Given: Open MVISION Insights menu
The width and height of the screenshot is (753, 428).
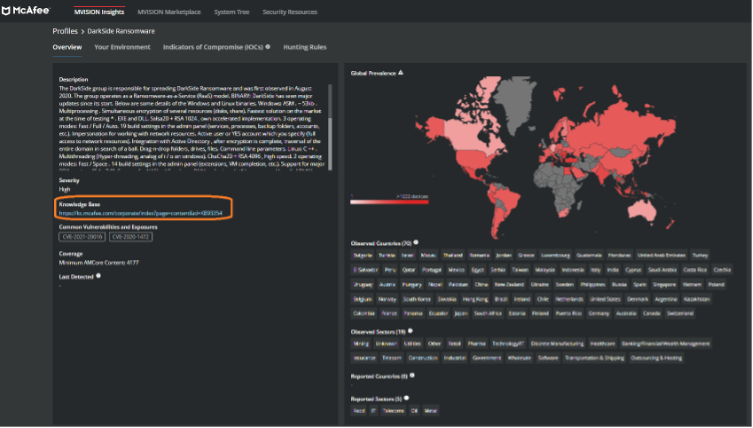Looking at the screenshot, I should (x=99, y=12).
